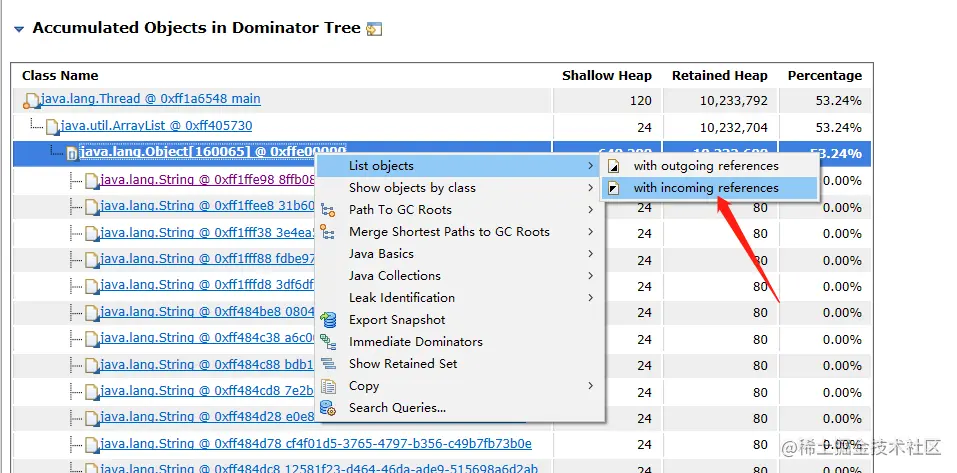Open String @ 0xff484c88 link

coord(208,364)
